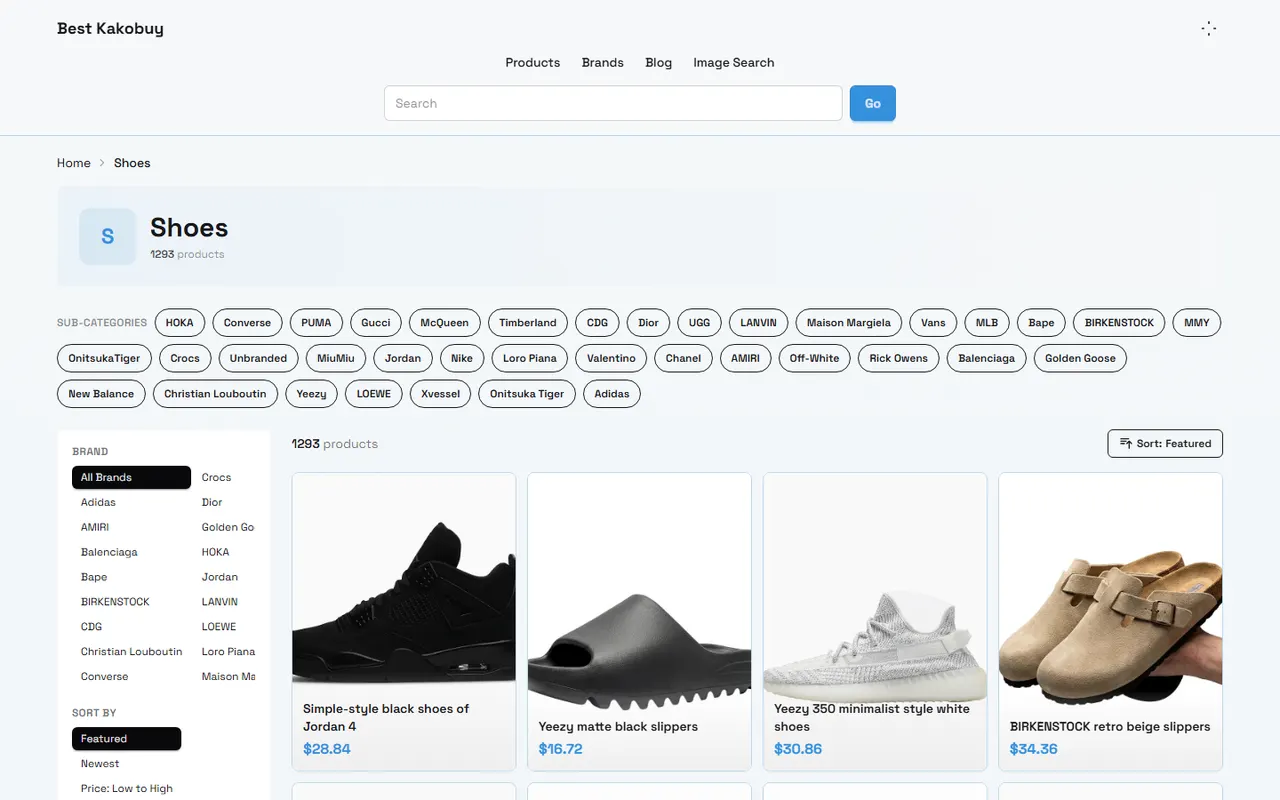The width and height of the screenshot is (1280, 800).
Task: Select the HOKA sub-category chip
Action: pos(180,323)
